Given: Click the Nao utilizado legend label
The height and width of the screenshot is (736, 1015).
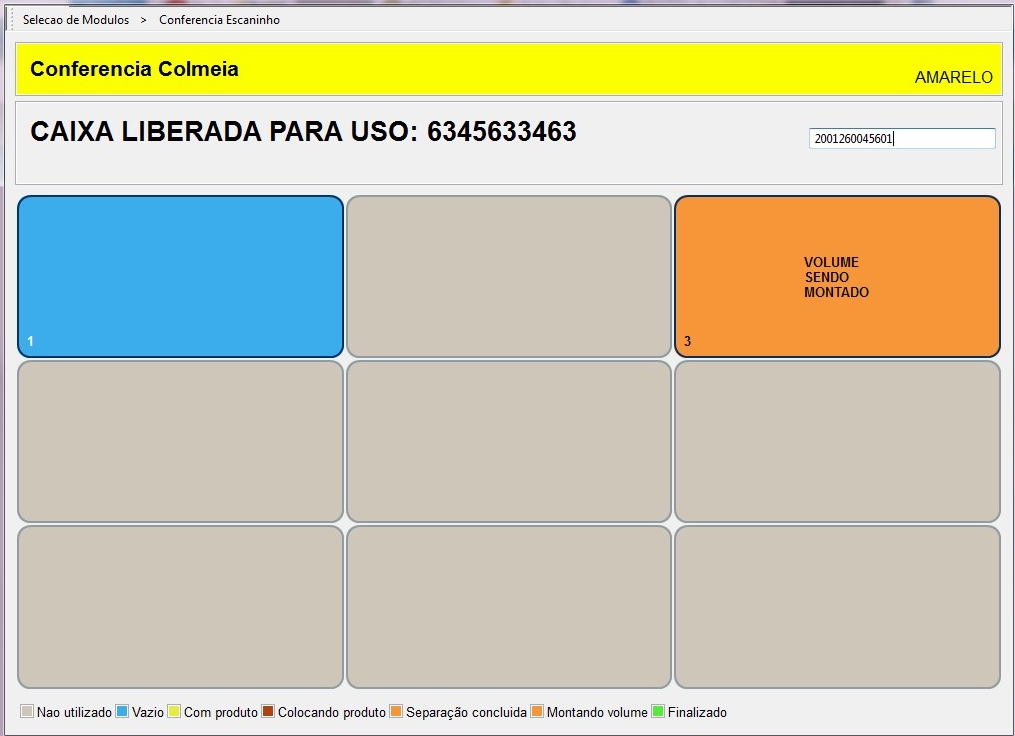Looking at the screenshot, I should click(74, 712).
